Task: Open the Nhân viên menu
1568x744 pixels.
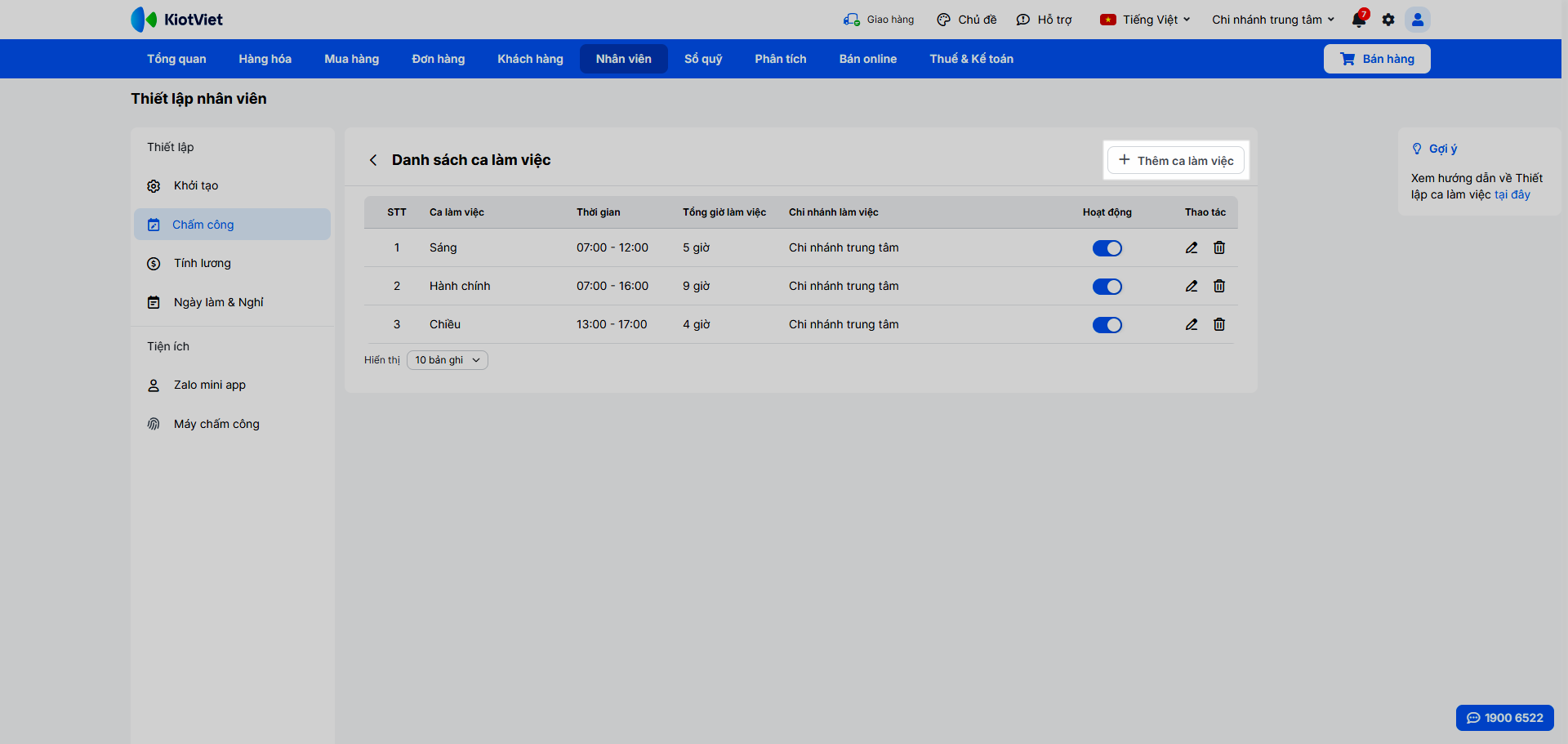Action: (x=624, y=59)
